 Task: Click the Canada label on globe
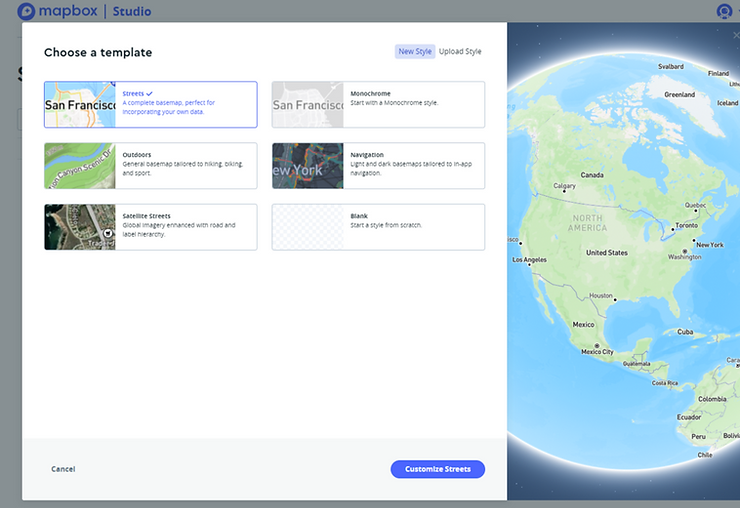592,175
